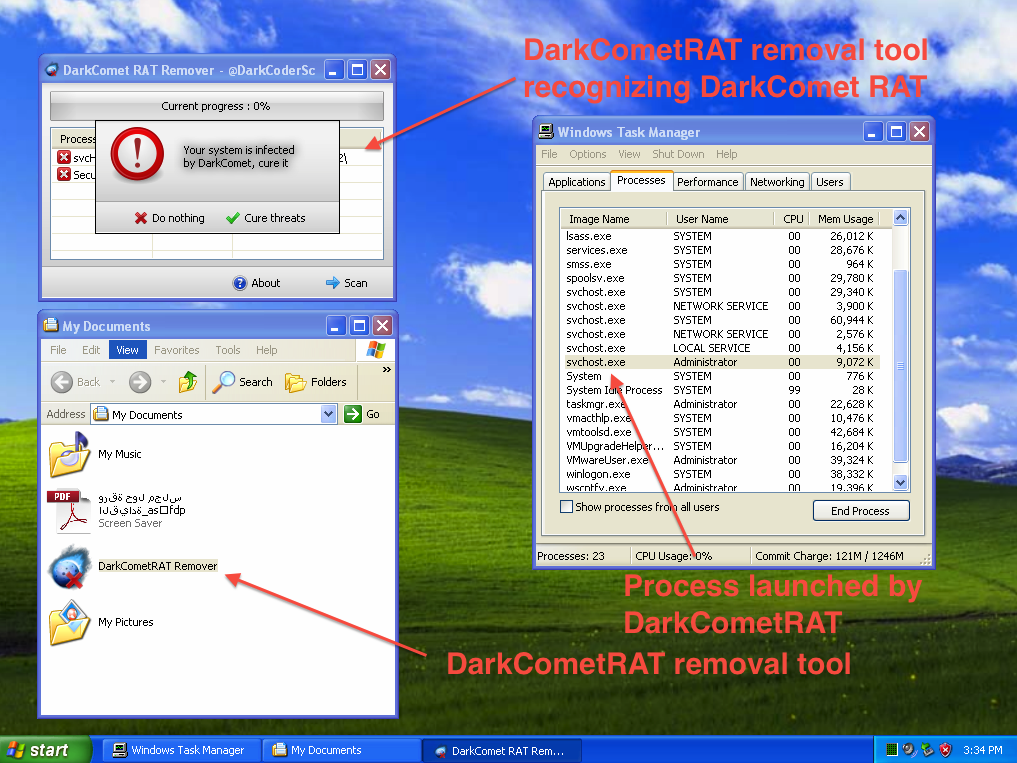
Task: Click the Back navigation arrow
Action: [x=62, y=382]
